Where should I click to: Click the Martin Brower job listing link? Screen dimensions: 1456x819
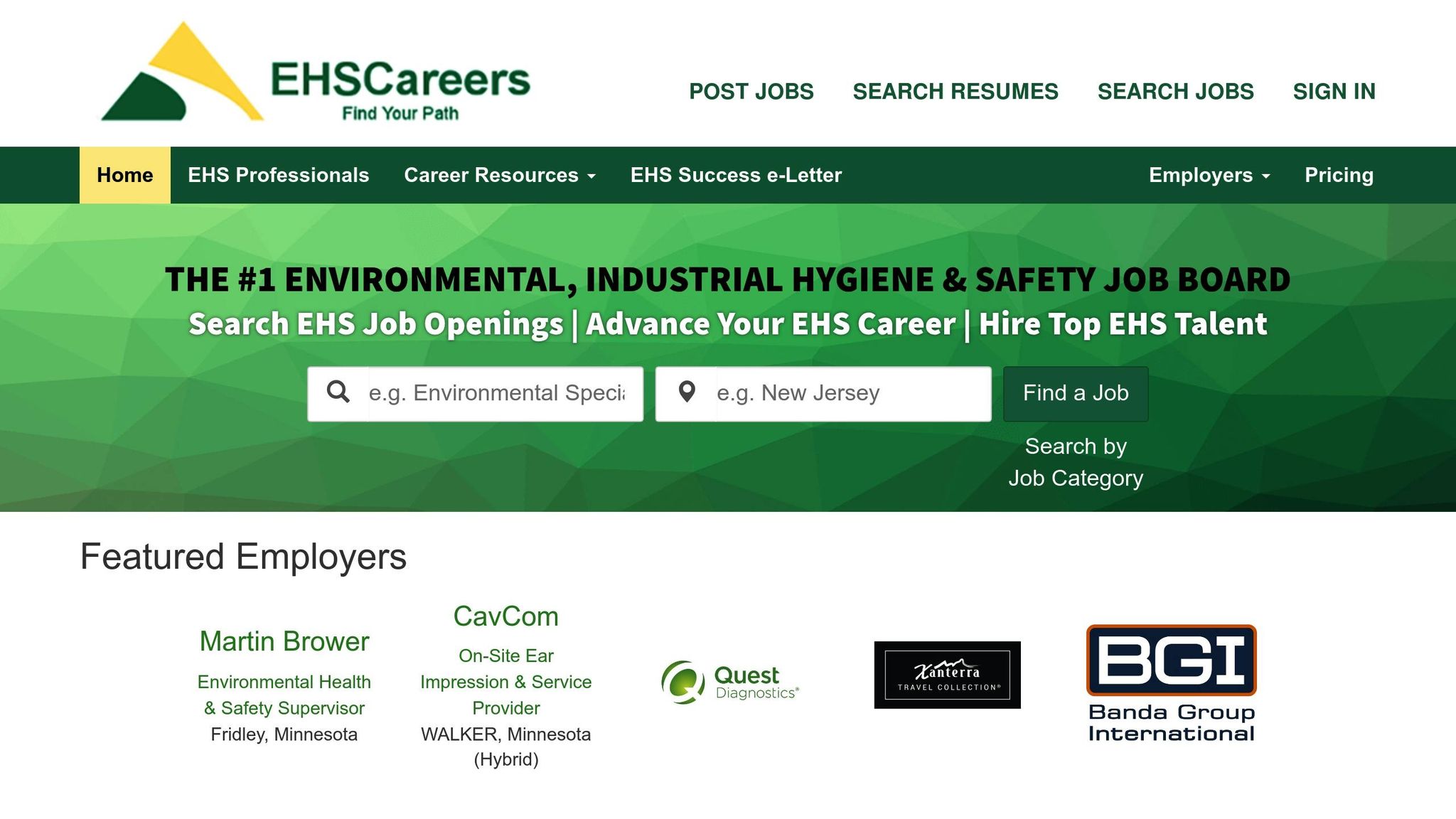284,641
